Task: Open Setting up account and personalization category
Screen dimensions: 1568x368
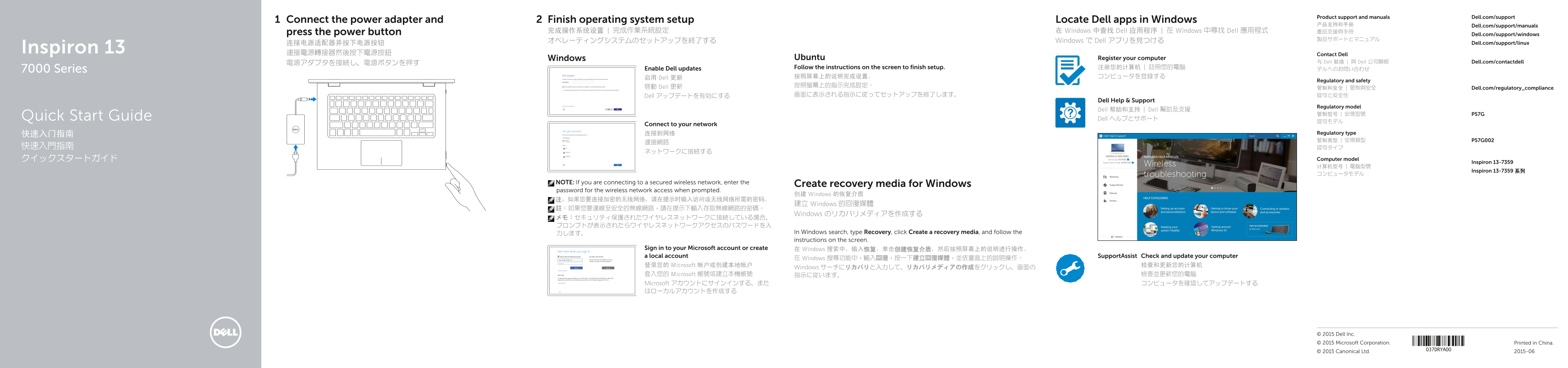Action: (1165, 211)
